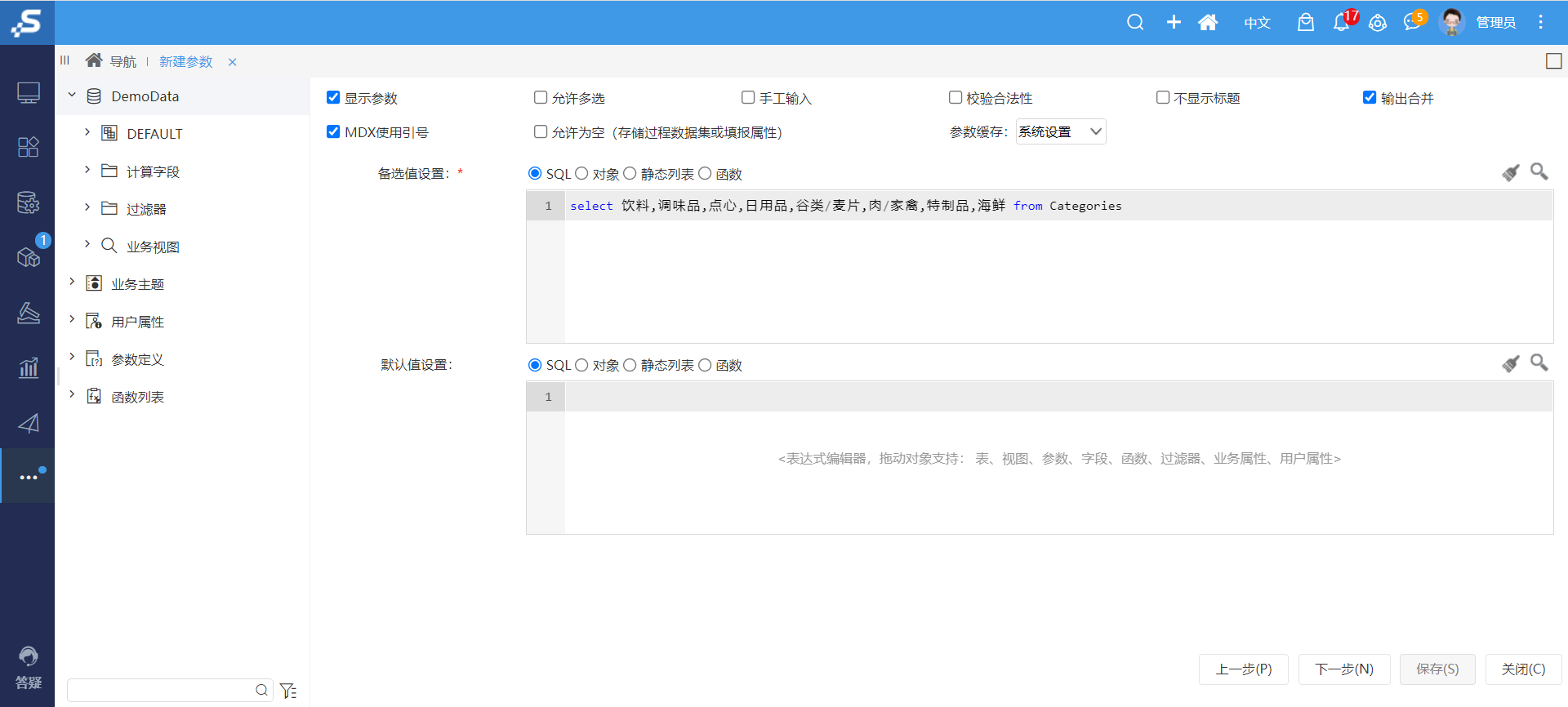This screenshot has height=707, width=1568.
Task: Collapse the DemoData tree node
Action: tap(72, 96)
